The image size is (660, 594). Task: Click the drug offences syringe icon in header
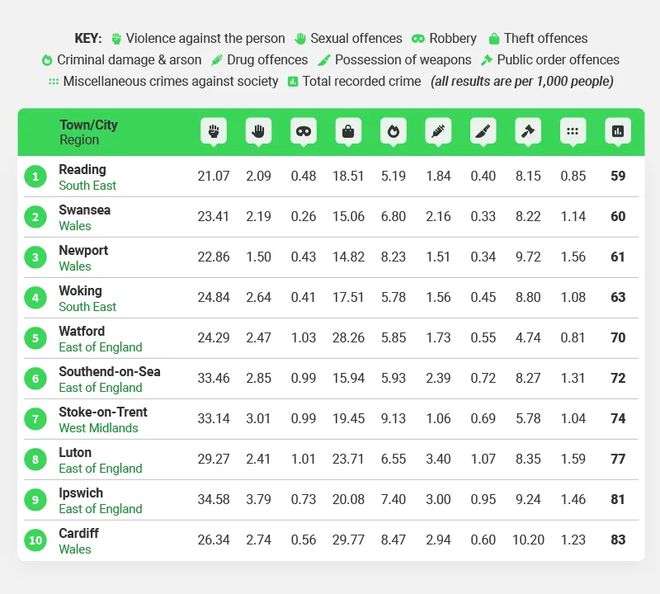tap(438, 131)
